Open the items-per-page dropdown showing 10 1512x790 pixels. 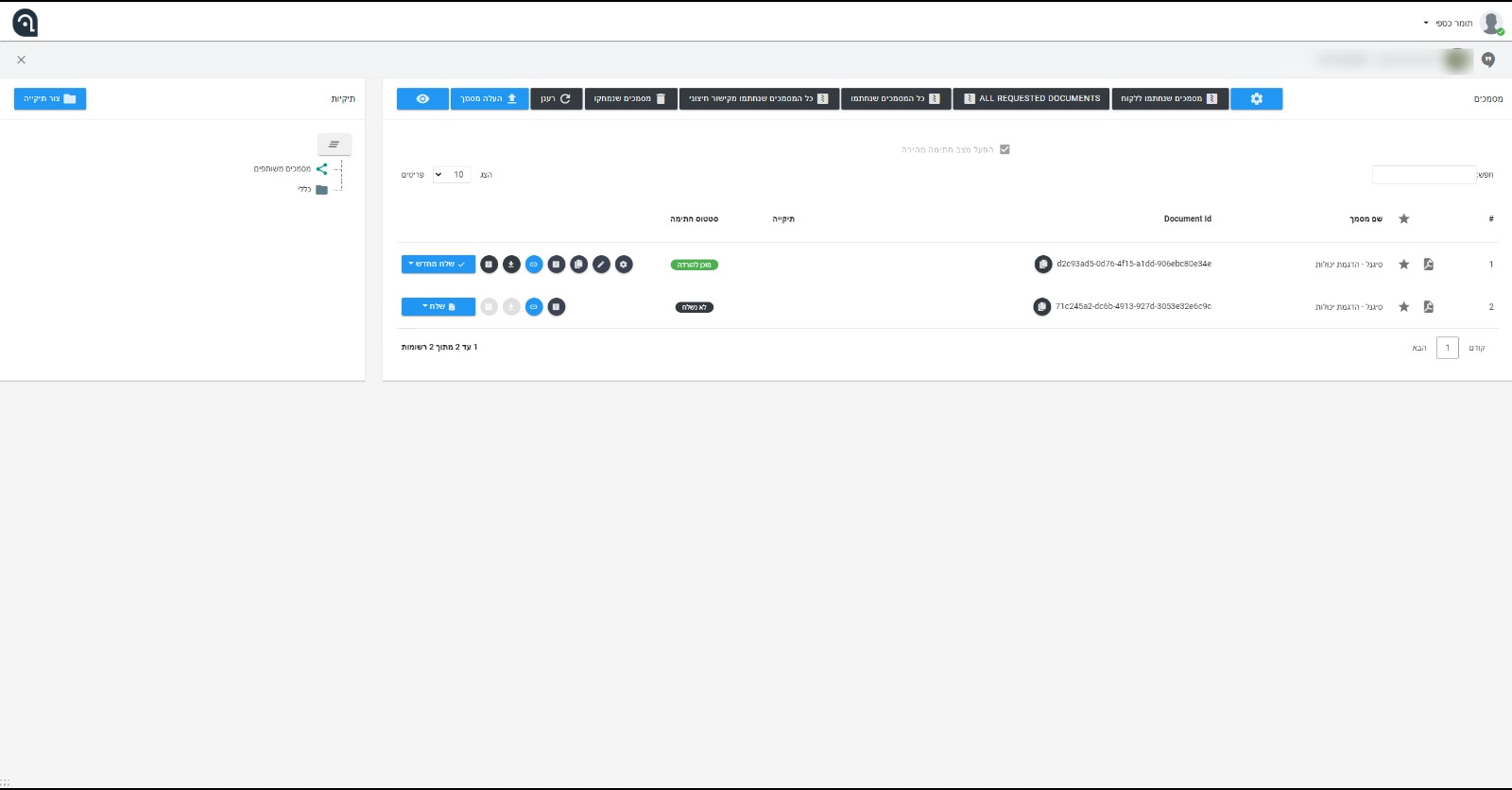click(x=452, y=175)
